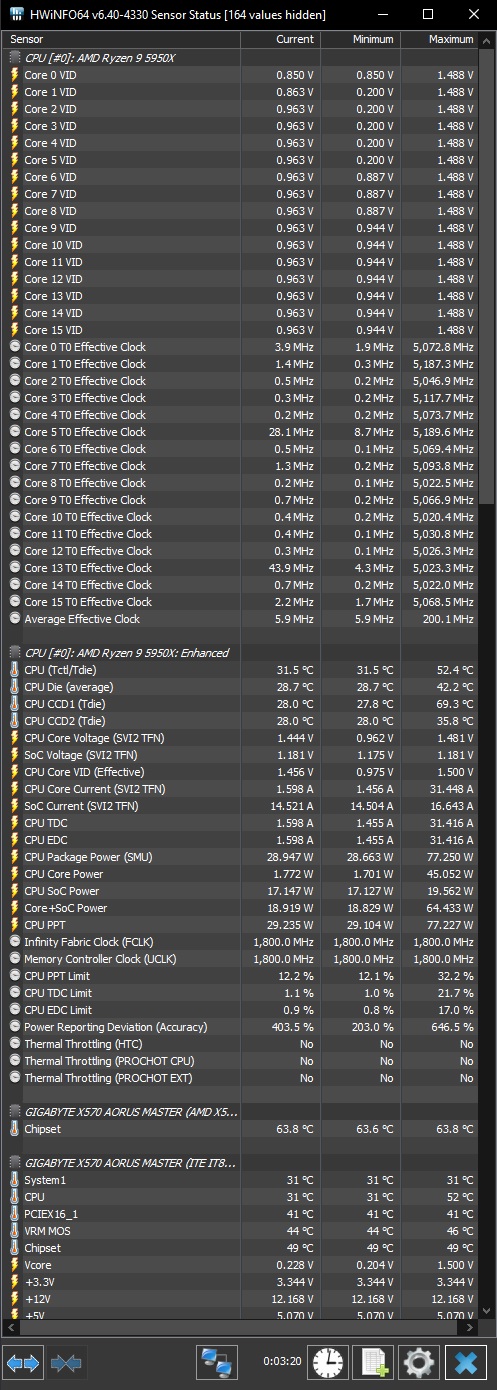Click the CPU CCD1 (Tdie) thermometer icon
Screen dimensions: 497x1390
pos(14,704)
